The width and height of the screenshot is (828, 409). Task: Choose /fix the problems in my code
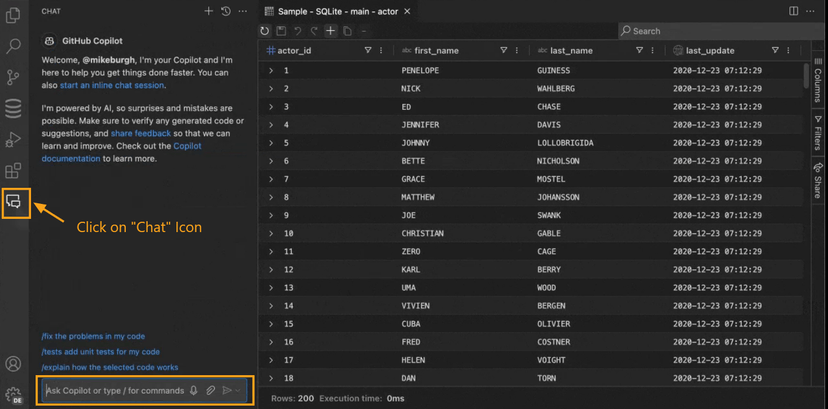(93, 336)
